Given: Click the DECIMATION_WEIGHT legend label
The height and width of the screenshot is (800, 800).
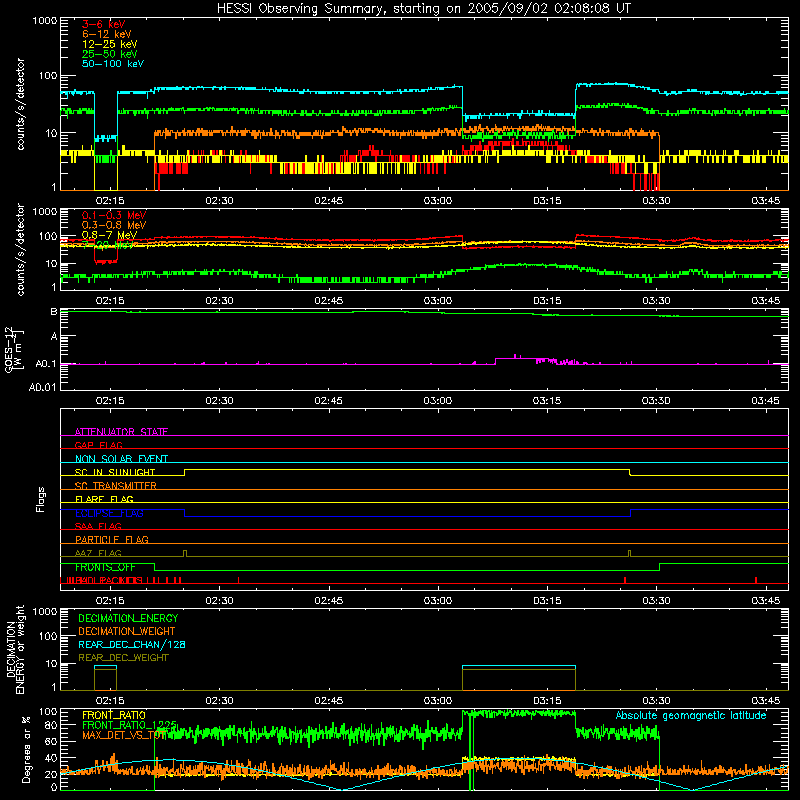Looking at the screenshot, I should point(127,631).
